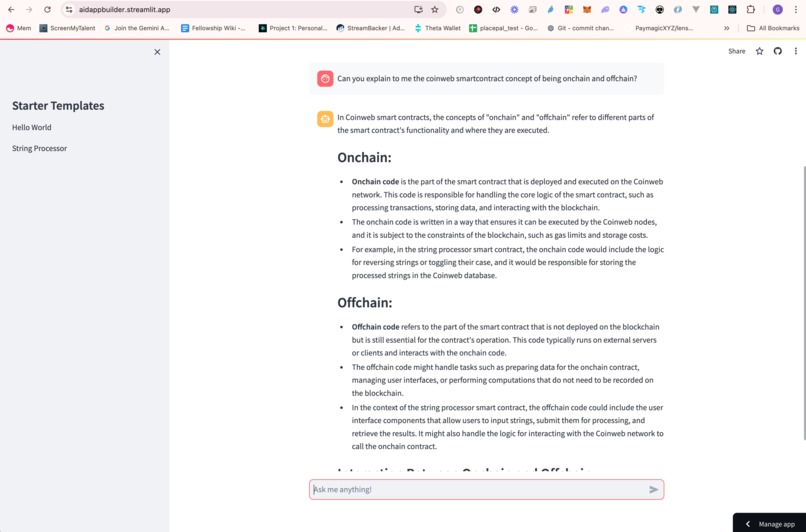Click the purple wing extension icon
Screen dimensions: 806x532
[605, 9]
